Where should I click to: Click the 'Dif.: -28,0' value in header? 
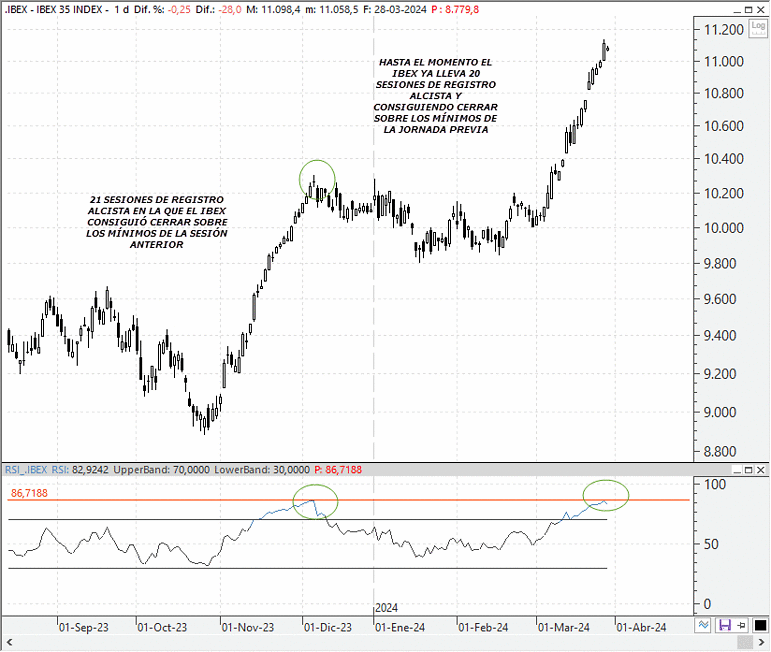218,9
